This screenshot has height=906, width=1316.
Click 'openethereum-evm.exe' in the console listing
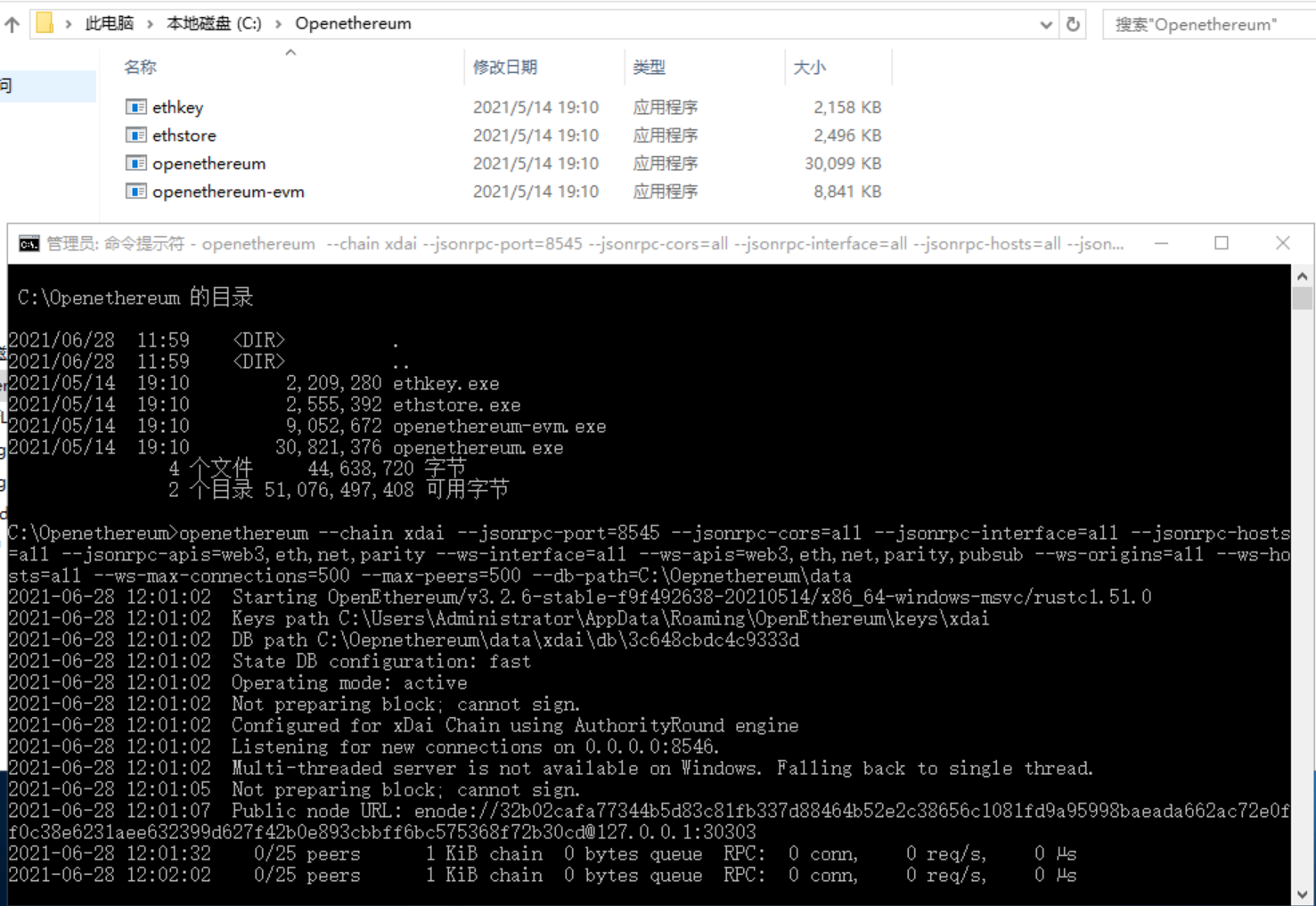pos(499,427)
